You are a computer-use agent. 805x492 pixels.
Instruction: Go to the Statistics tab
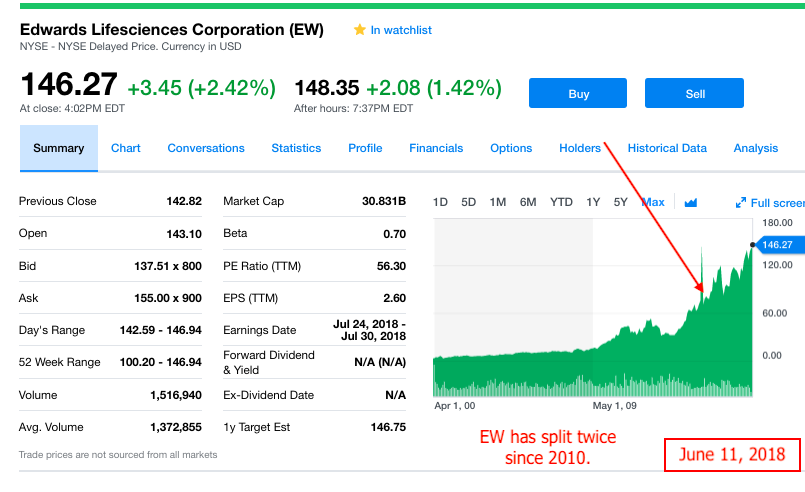pos(296,148)
